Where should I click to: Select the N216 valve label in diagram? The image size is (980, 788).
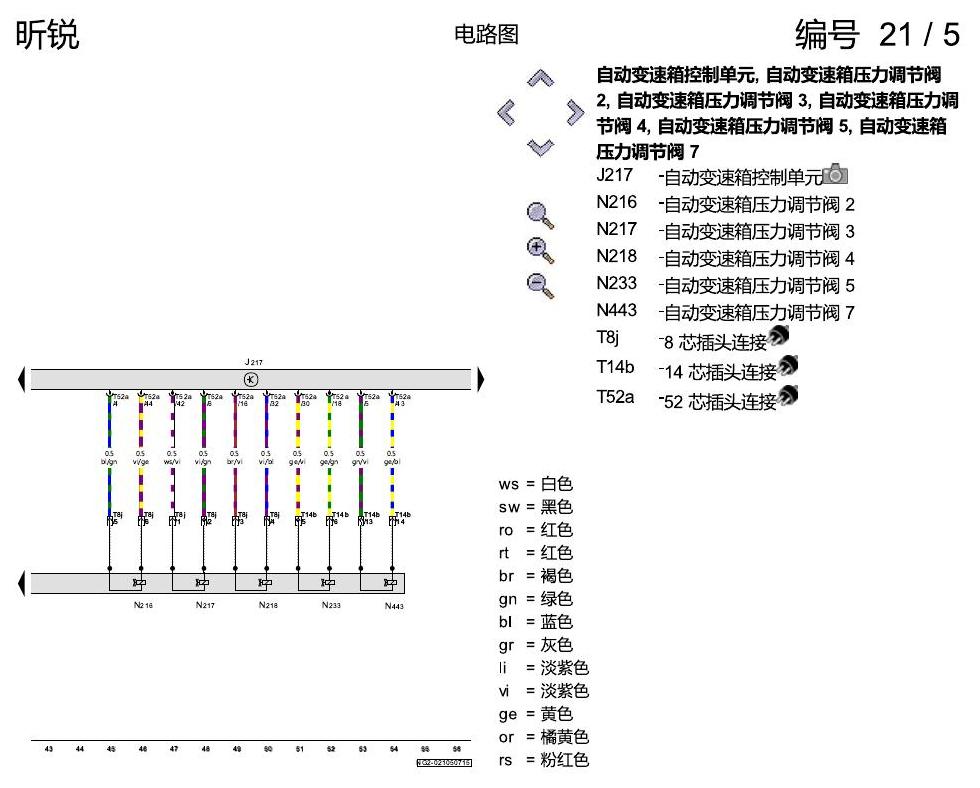click(143, 605)
